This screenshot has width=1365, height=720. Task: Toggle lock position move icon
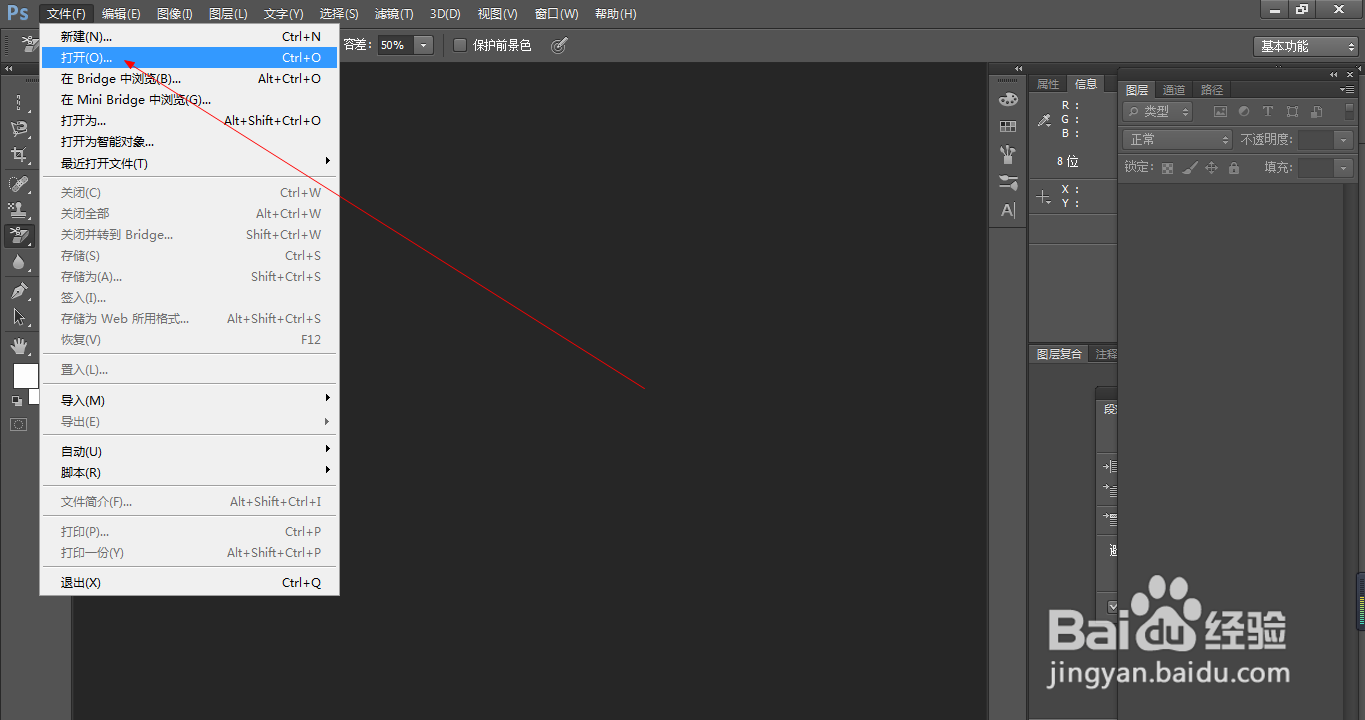tap(1211, 168)
